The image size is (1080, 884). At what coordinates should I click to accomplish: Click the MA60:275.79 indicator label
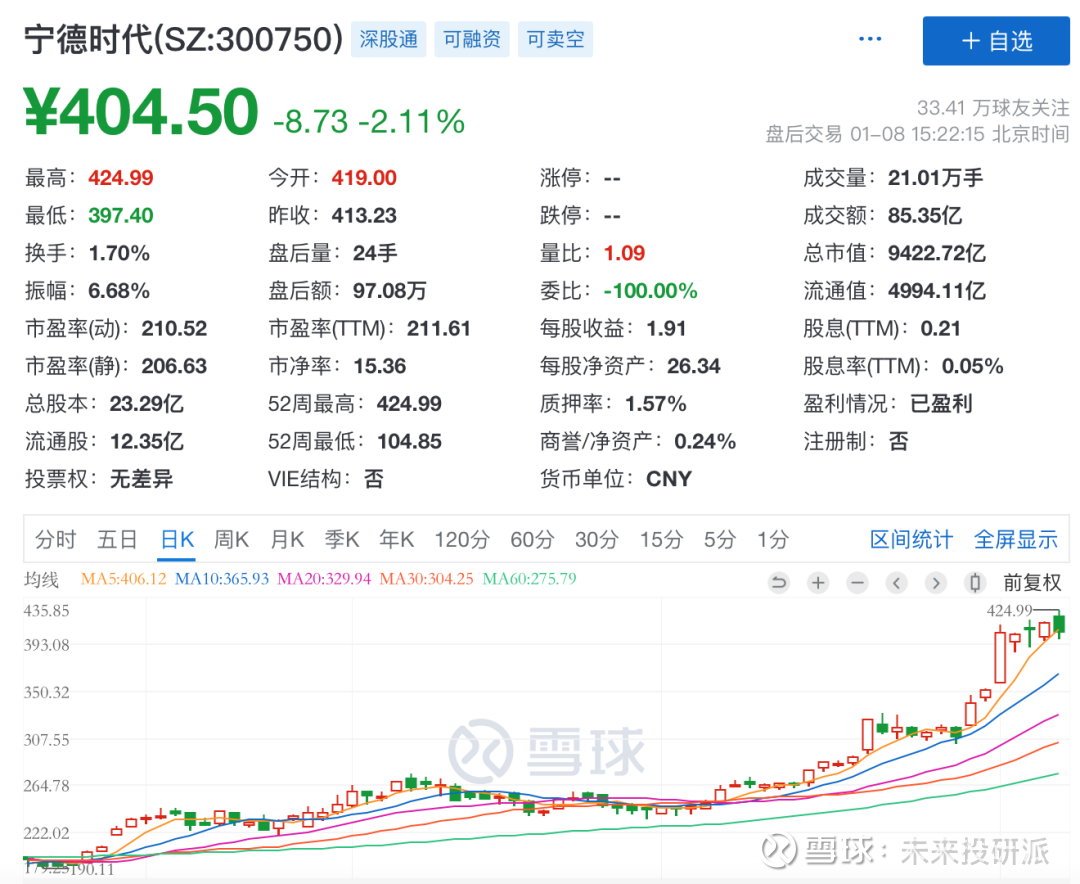click(530, 579)
